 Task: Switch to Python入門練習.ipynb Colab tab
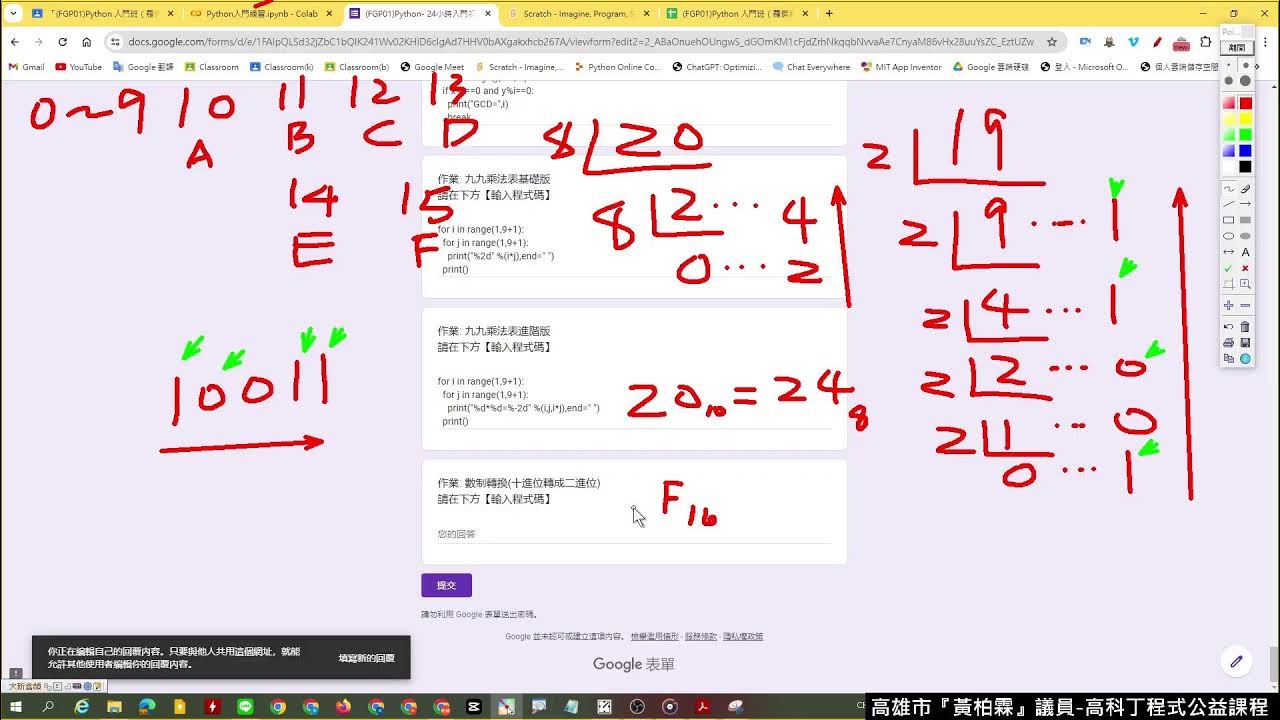click(x=262, y=13)
